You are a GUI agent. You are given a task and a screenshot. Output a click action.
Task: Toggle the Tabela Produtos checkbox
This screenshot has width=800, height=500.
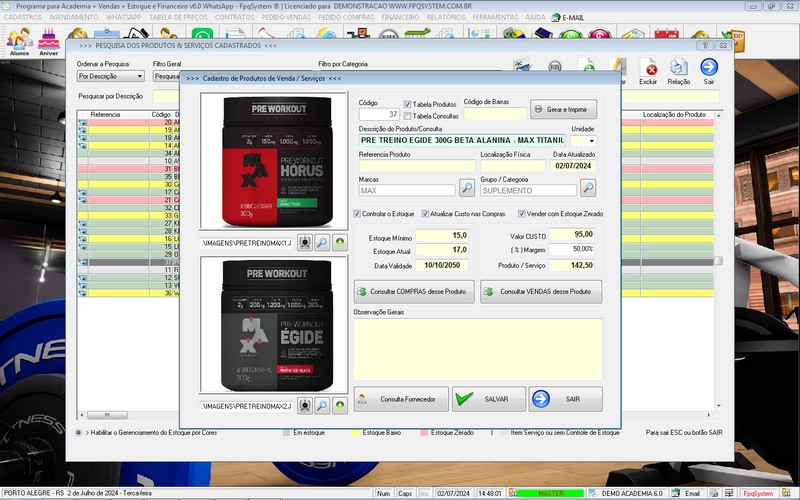point(407,104)
